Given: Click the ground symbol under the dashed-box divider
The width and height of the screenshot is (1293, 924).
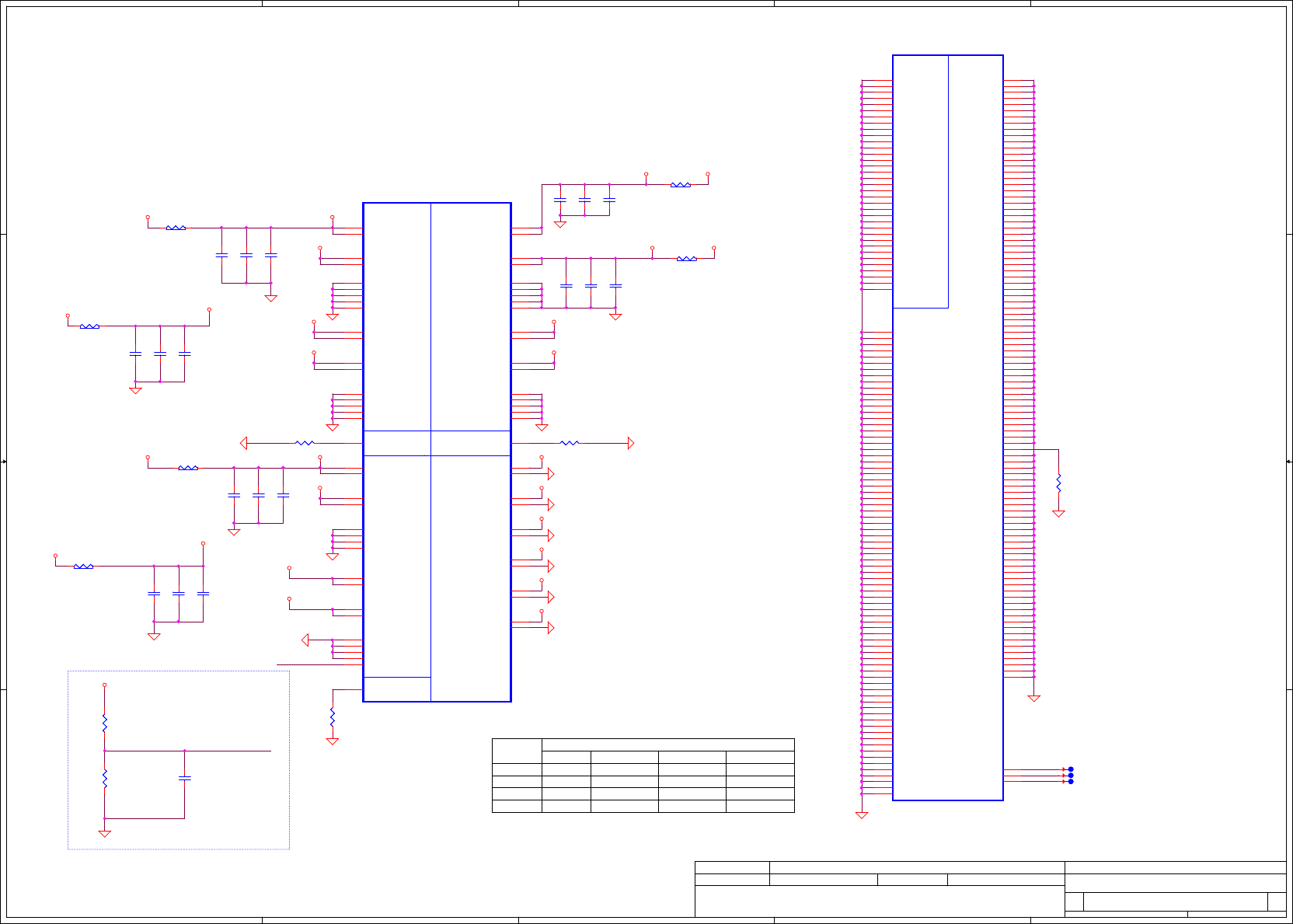Looking at the screenshot, I should [104, 834].
